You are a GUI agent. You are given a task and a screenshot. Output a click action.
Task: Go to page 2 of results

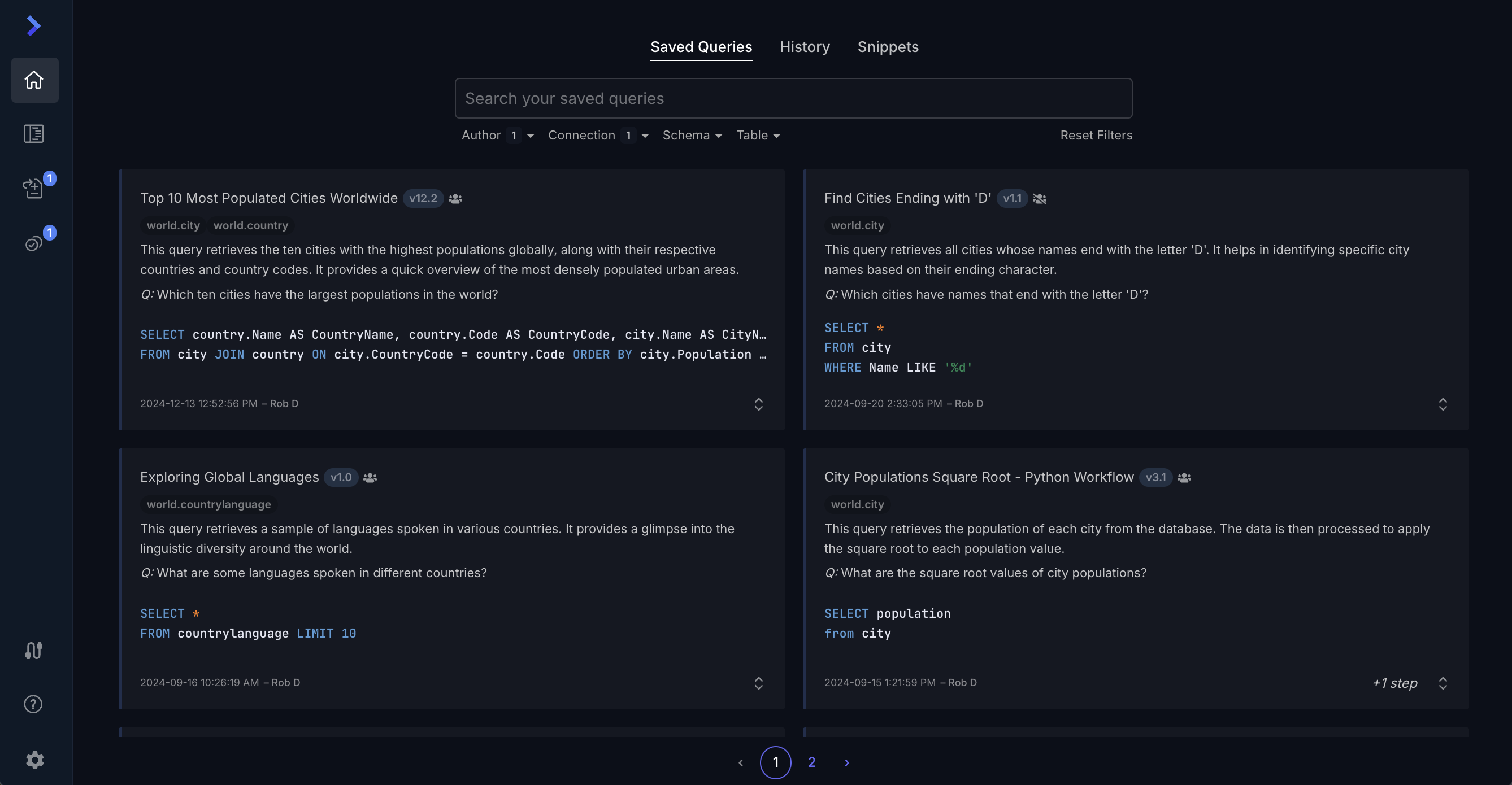[x=811, y=762]
